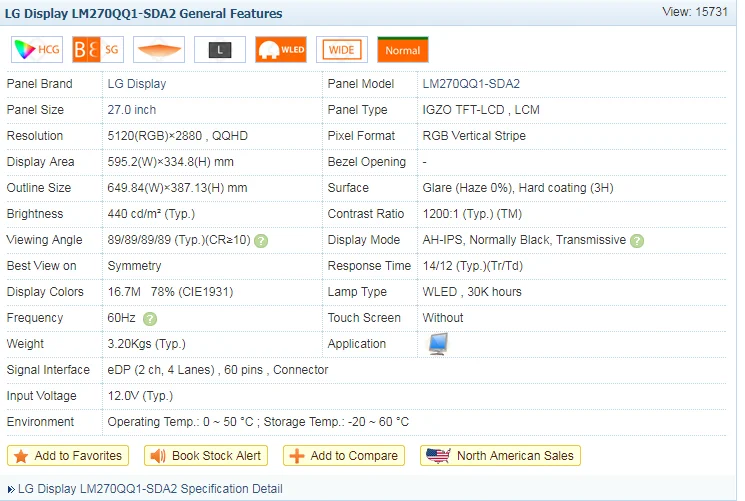Click the Book Stock Alert button label
The height and width of the screenshot is (501, 745).
216,455
